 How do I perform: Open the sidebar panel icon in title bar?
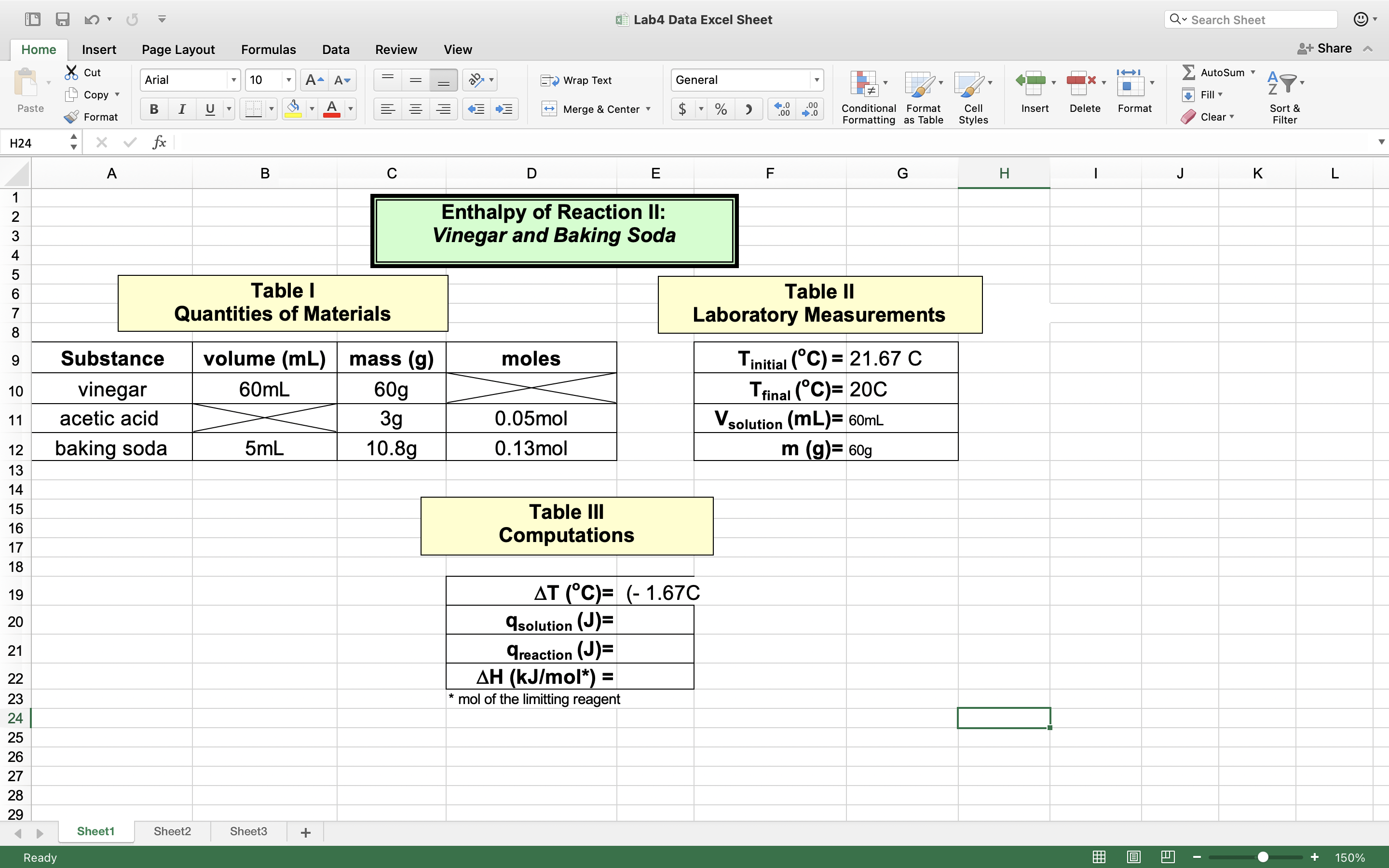tap(33, 19)
